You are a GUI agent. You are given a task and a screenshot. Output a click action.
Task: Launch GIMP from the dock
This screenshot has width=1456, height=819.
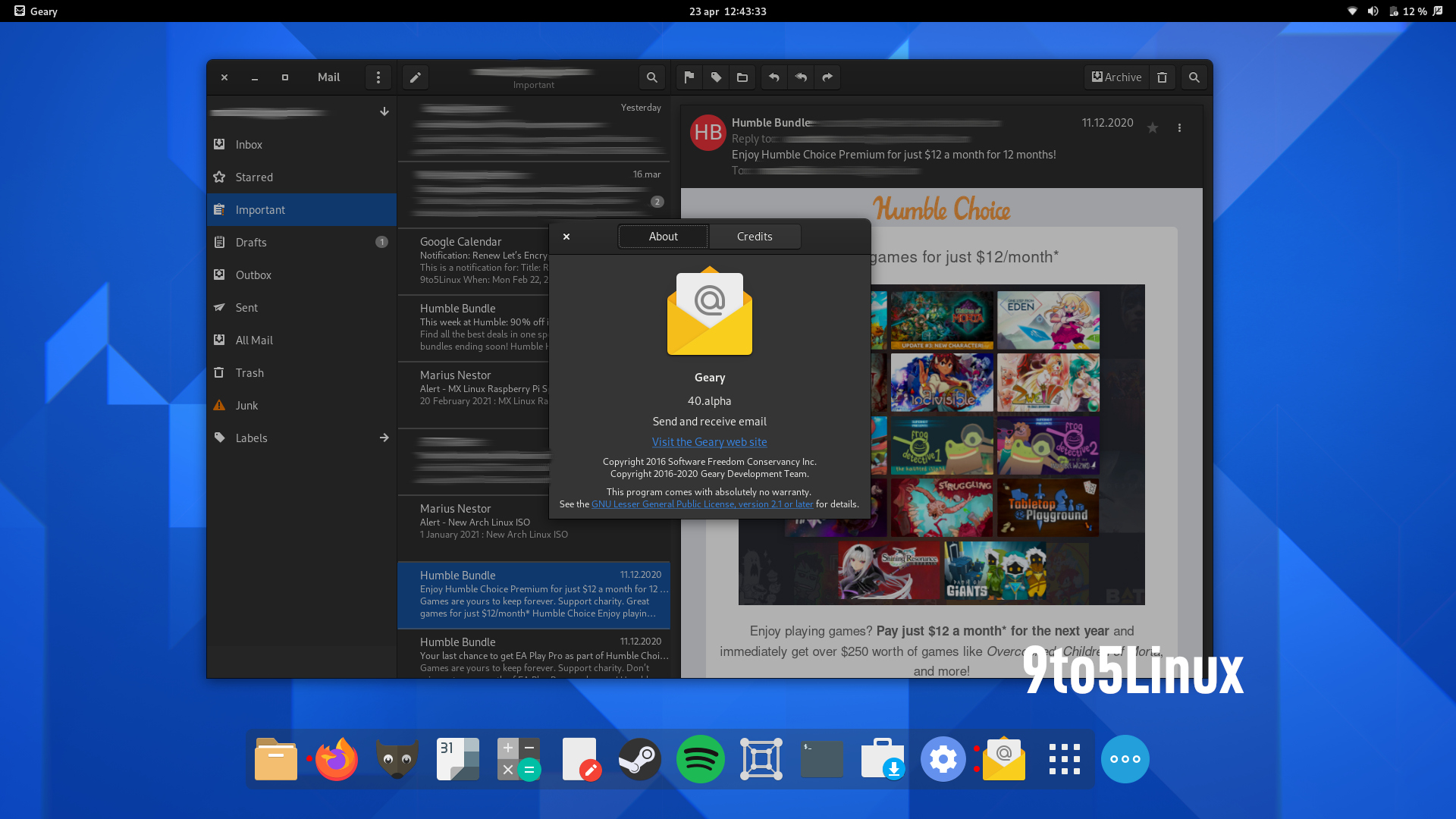coord(397,758)
